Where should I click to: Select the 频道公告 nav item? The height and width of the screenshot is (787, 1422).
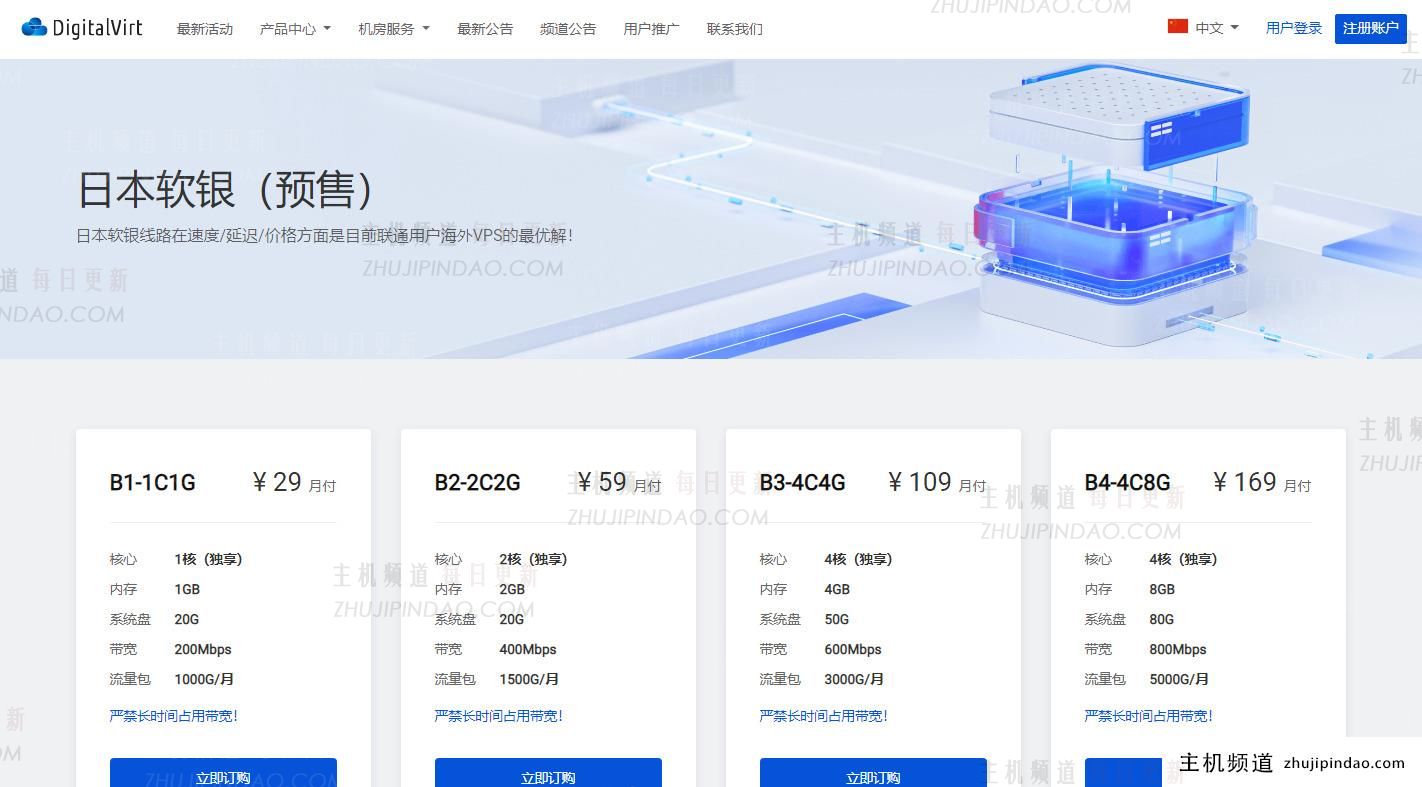coord(568,29)
